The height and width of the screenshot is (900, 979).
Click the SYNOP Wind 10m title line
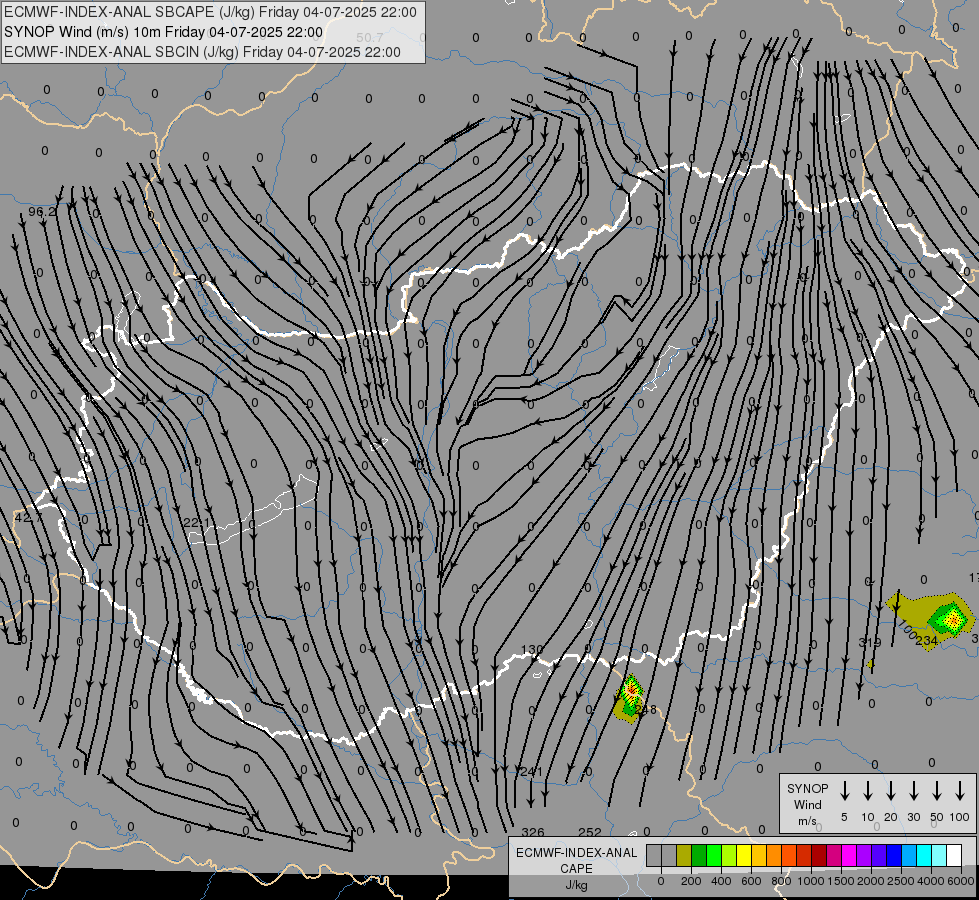164,32
